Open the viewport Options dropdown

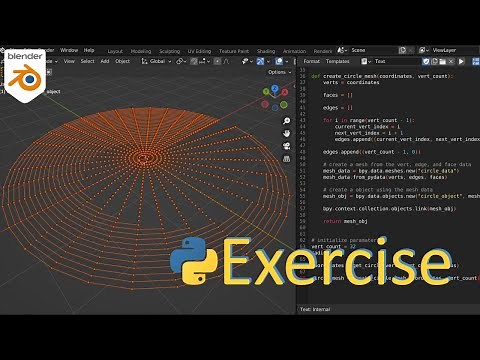pyautogui.click(x=279, y=72)
